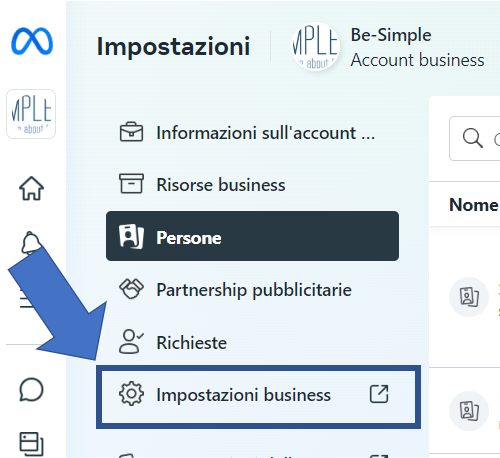The height and width of the screenshot is (458, 500).
Task: Click the gear icon of Impostazioni business
Action: (x=131, y=394)
